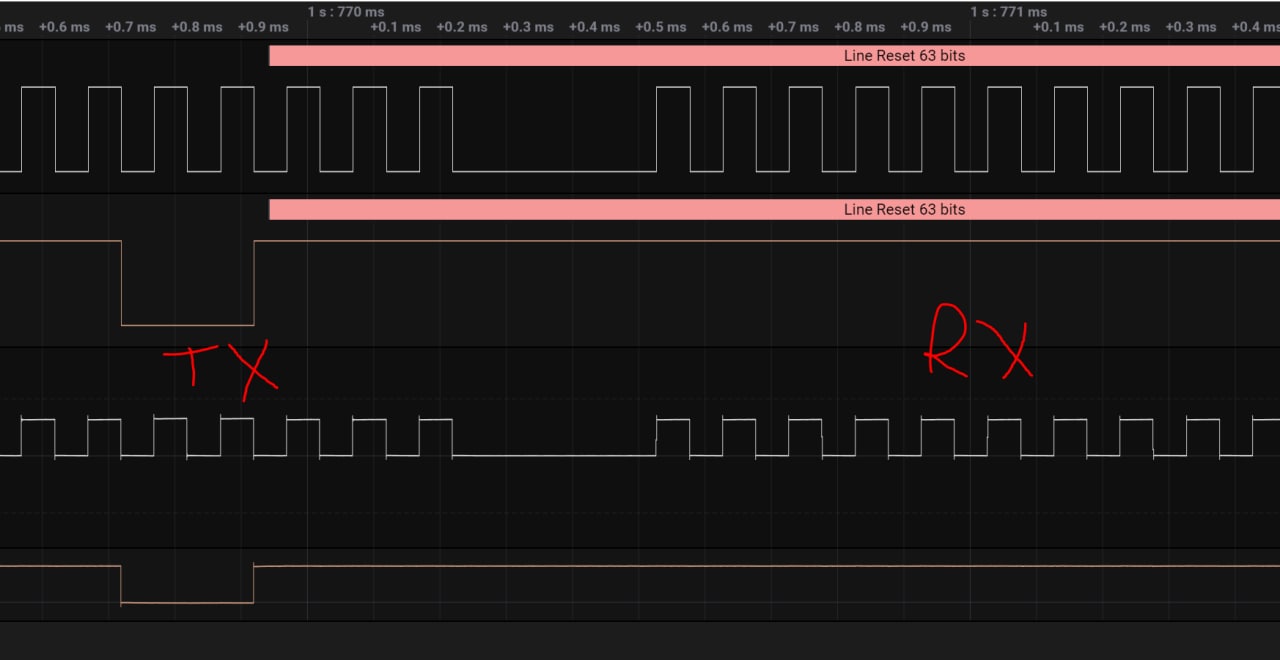Click the +0.5 ms tick on the time ruler
This screenshot has height=660, width=1280.
pos(661,27)
